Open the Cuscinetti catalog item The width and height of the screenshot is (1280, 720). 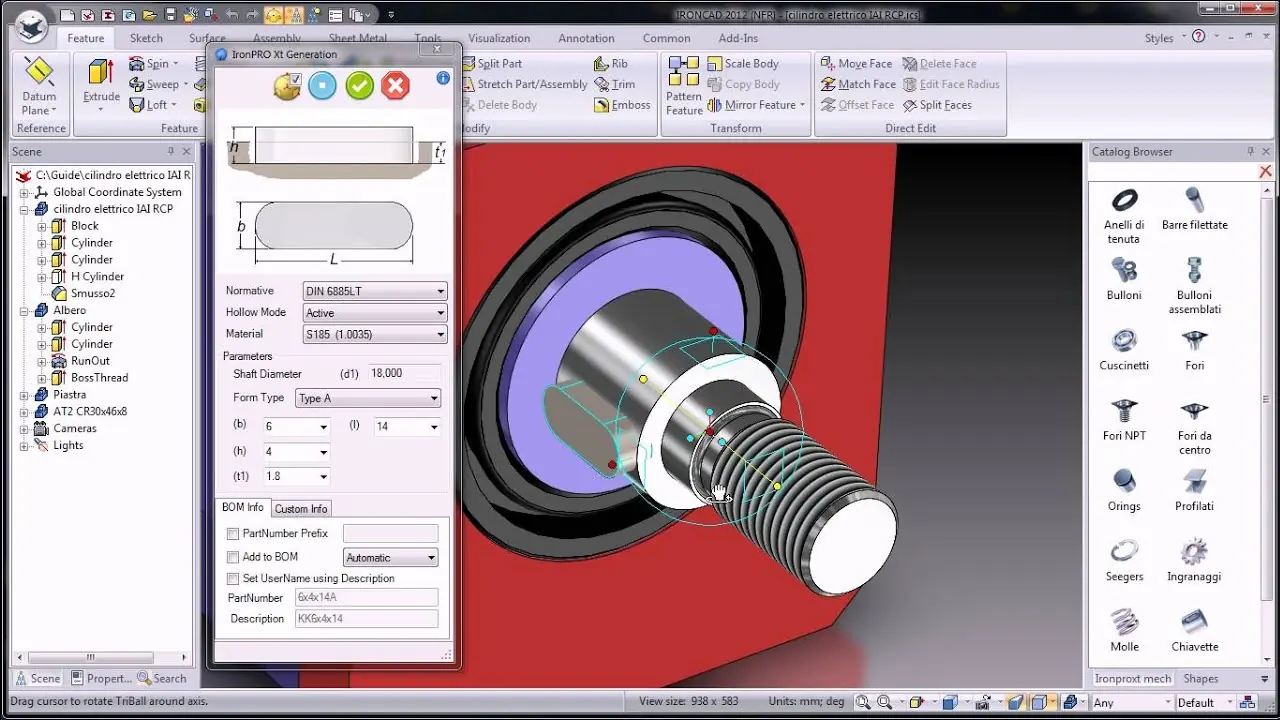pyautogui.click(x=1124, y=349)
